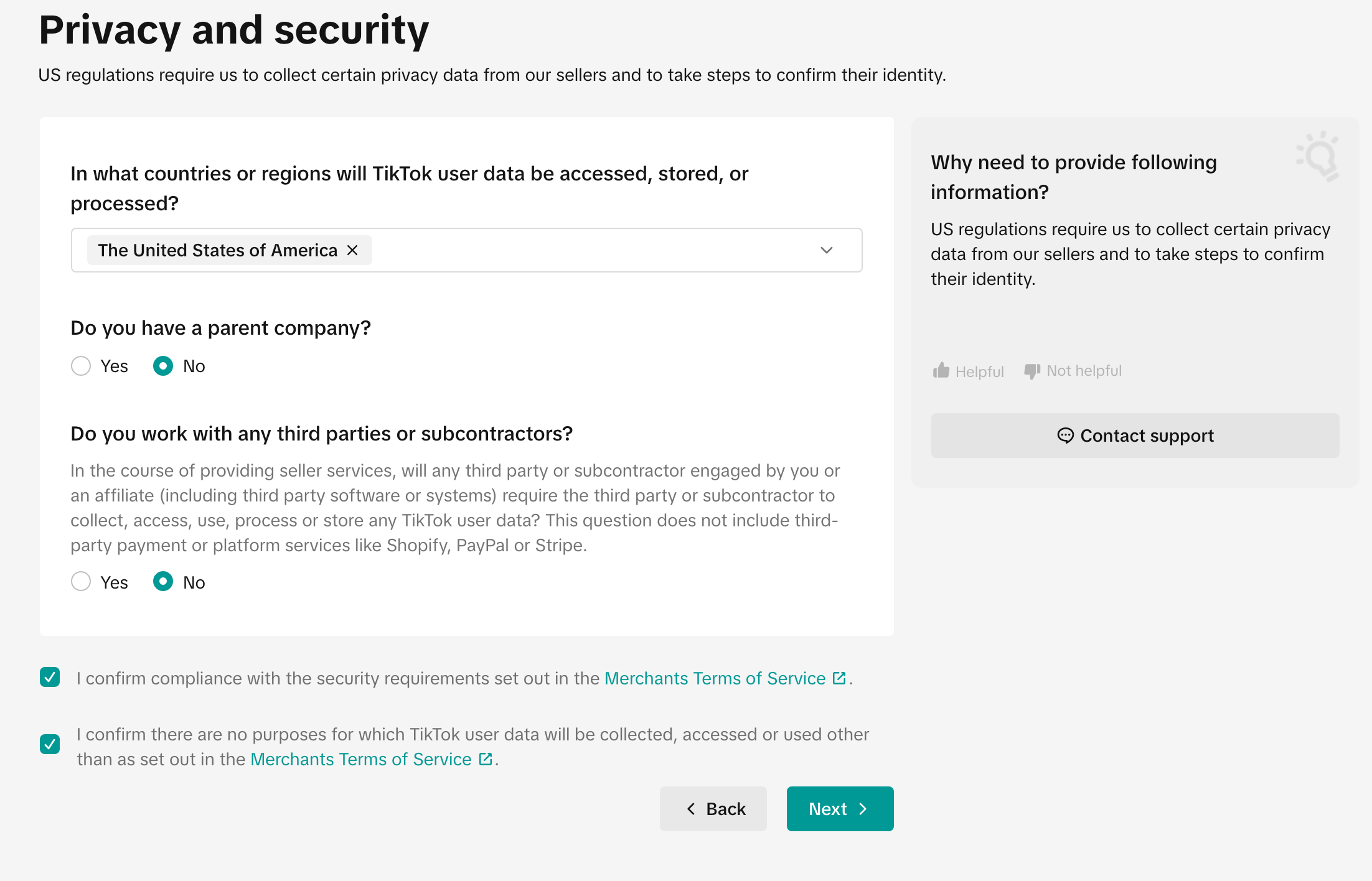Image resolution: width=1372 pixels, height=881 pixels.
Task: Click external link icon in second confirmation
Action: 486,759
